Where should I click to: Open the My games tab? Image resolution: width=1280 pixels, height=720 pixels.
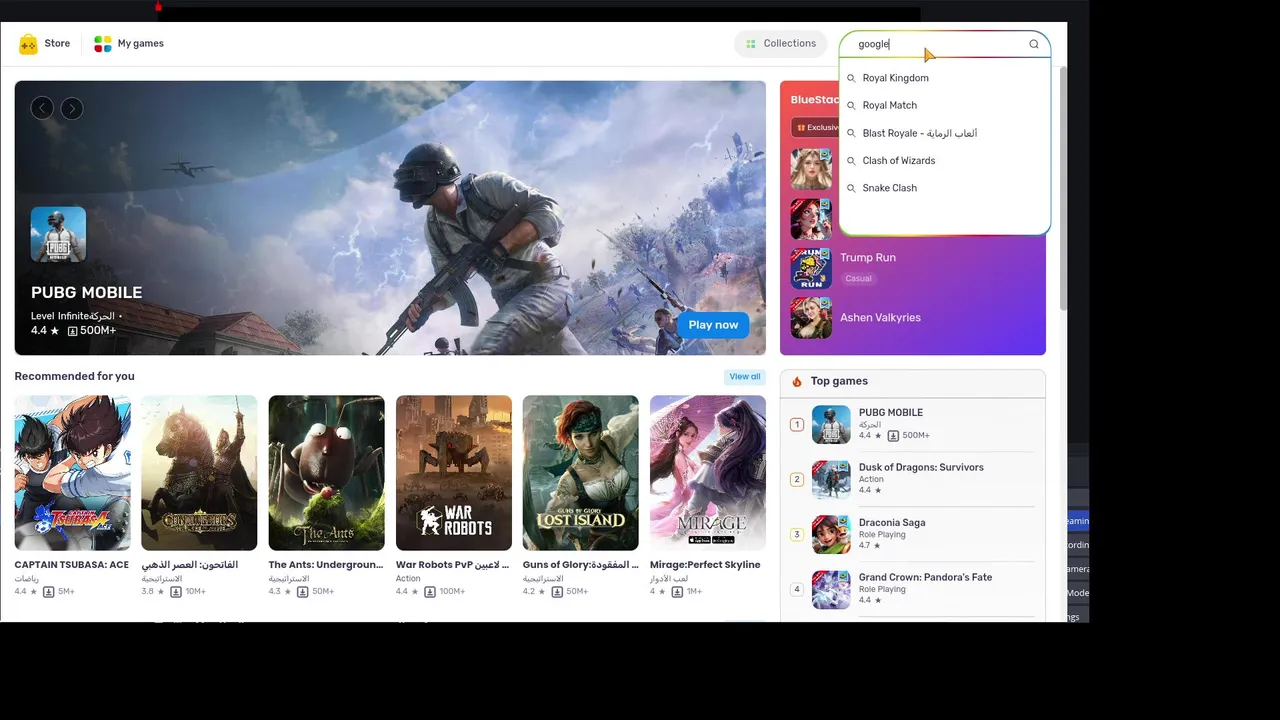point(129,44)
